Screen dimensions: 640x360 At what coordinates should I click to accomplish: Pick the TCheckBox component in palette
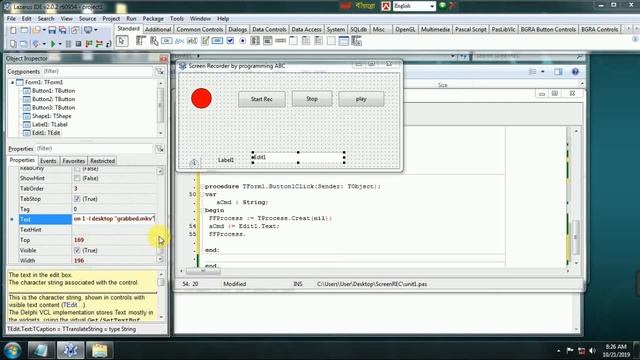click(x=230, y=41)
